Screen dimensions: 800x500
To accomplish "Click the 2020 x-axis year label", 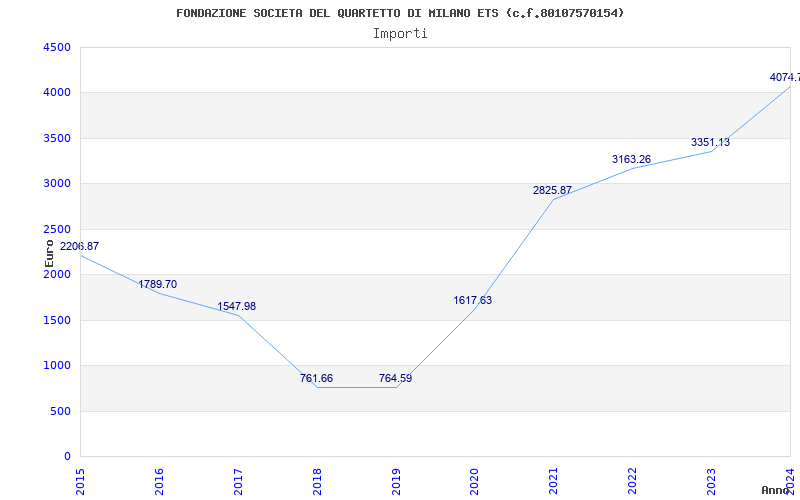I will (475, 481).
